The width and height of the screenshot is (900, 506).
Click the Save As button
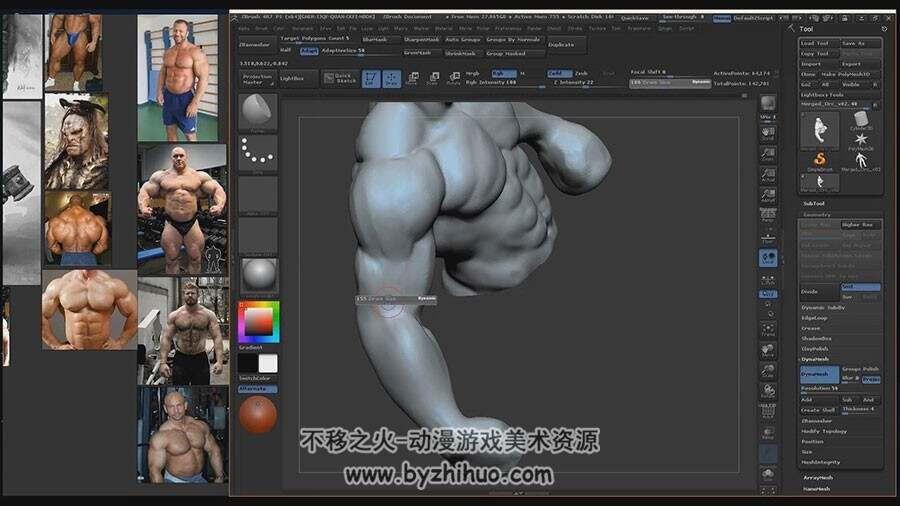click(860, 44)
